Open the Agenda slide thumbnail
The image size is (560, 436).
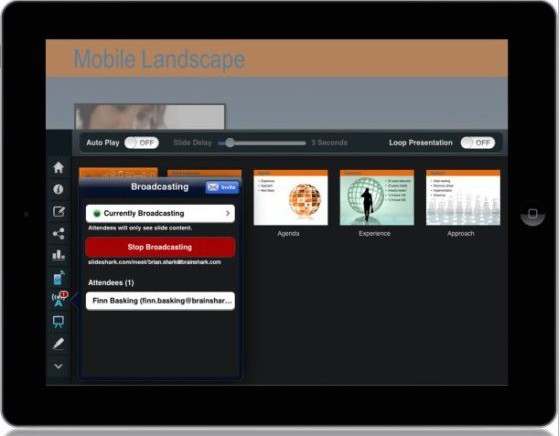290,198
